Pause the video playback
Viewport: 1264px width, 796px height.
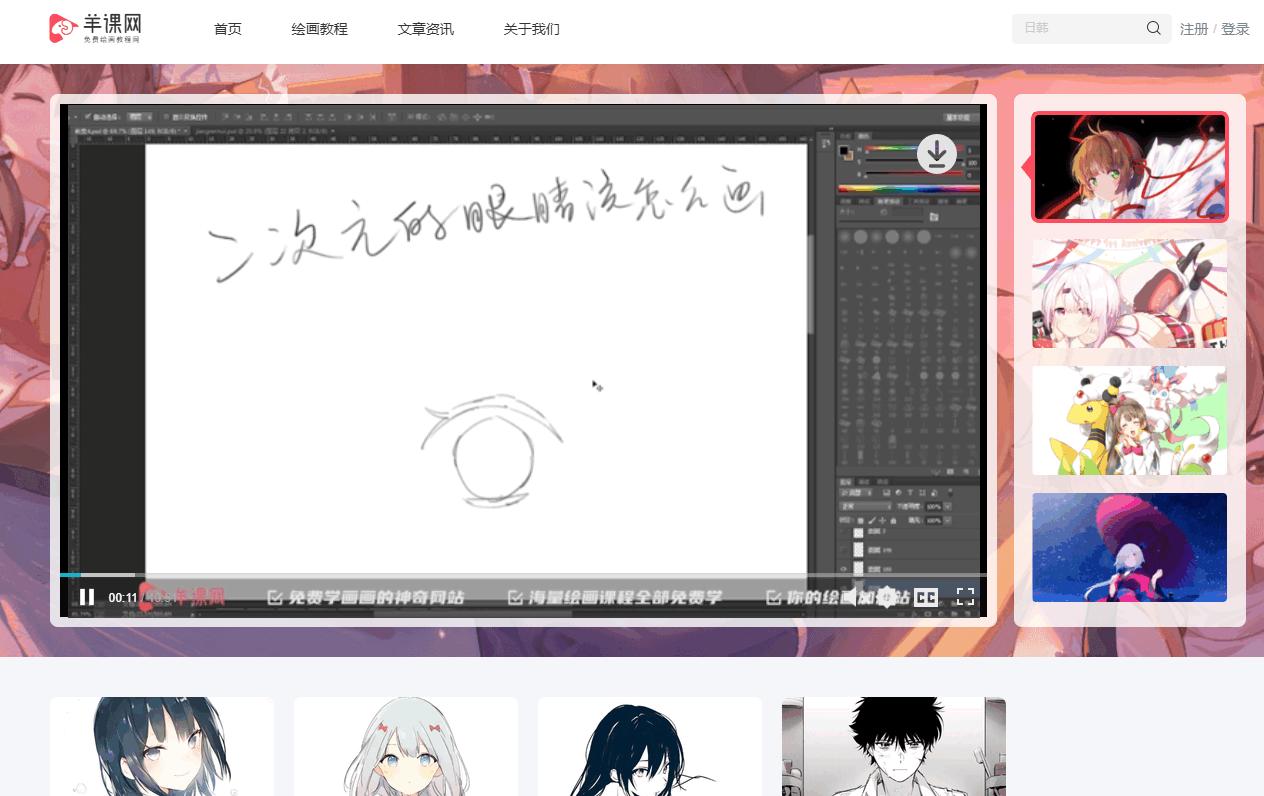[x=87, y=597]
